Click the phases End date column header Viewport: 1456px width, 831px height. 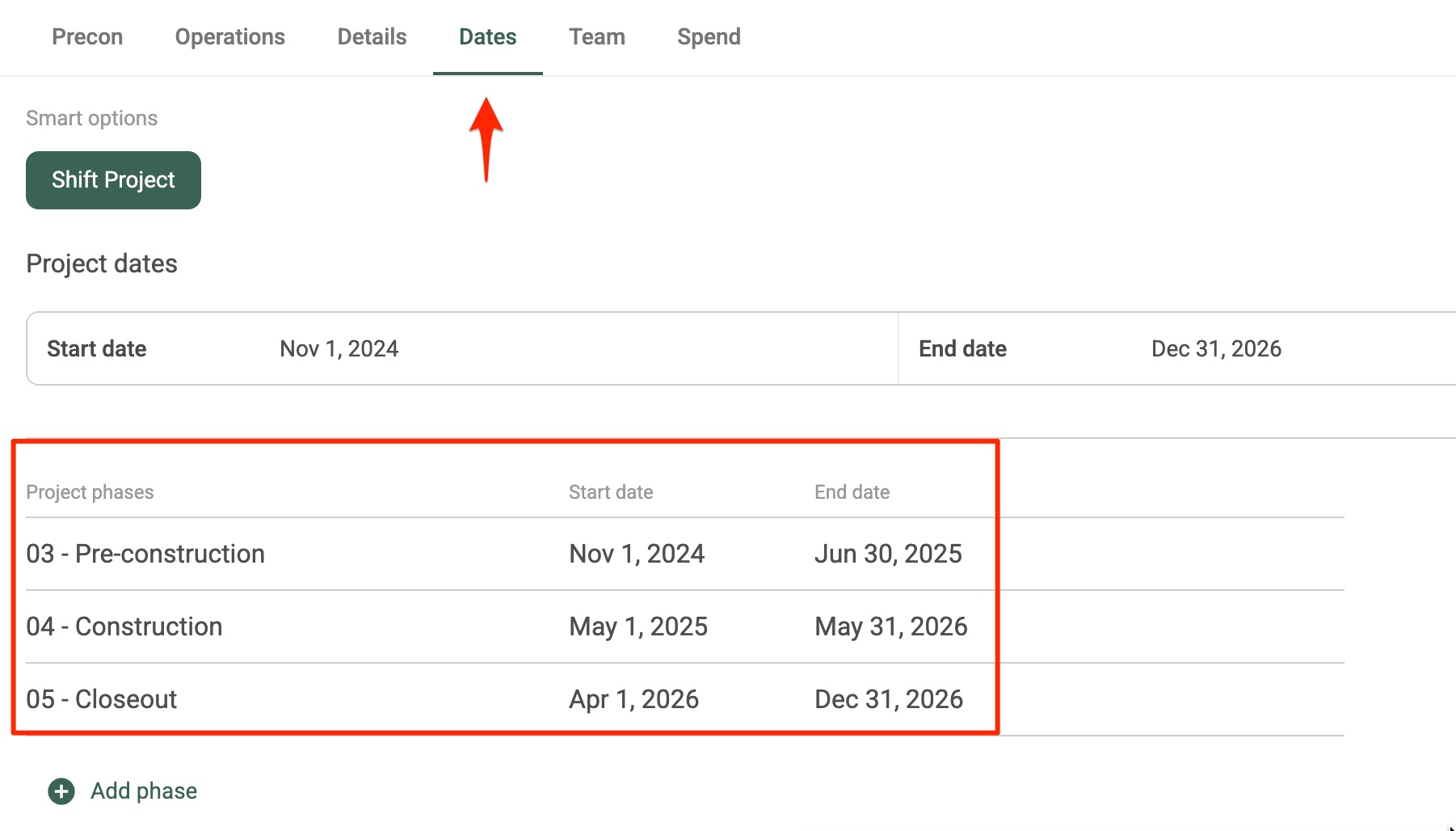pyautogui.click(x=852, y=492)
